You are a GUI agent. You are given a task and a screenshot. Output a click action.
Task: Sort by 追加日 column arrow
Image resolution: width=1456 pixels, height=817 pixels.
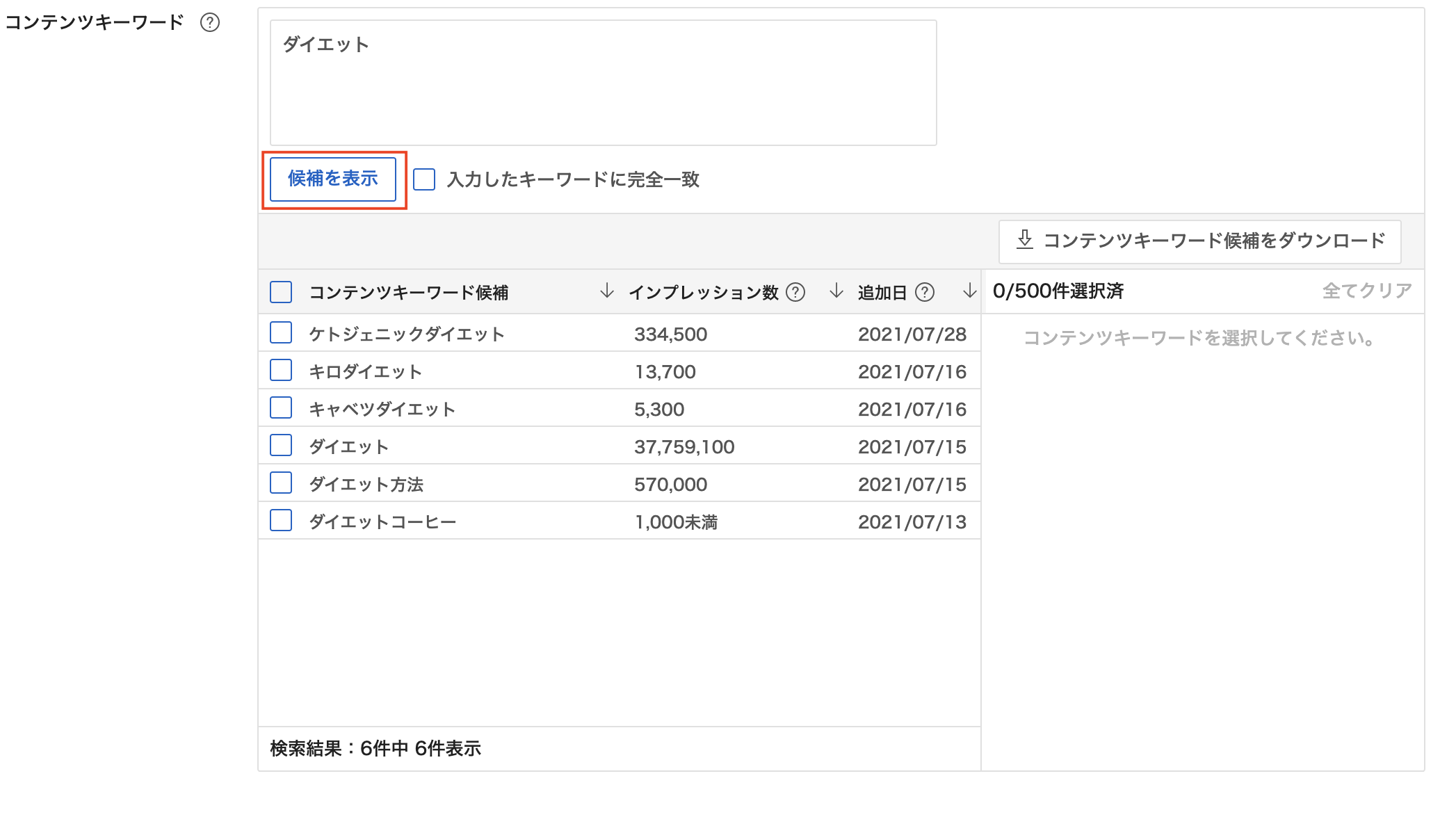click(x=969, y=291)
